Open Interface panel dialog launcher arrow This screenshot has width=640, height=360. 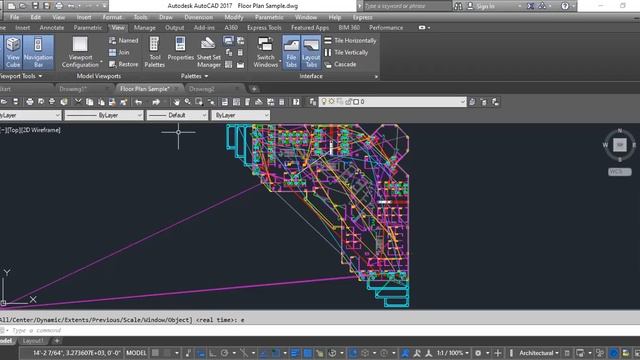coord(376,76)
